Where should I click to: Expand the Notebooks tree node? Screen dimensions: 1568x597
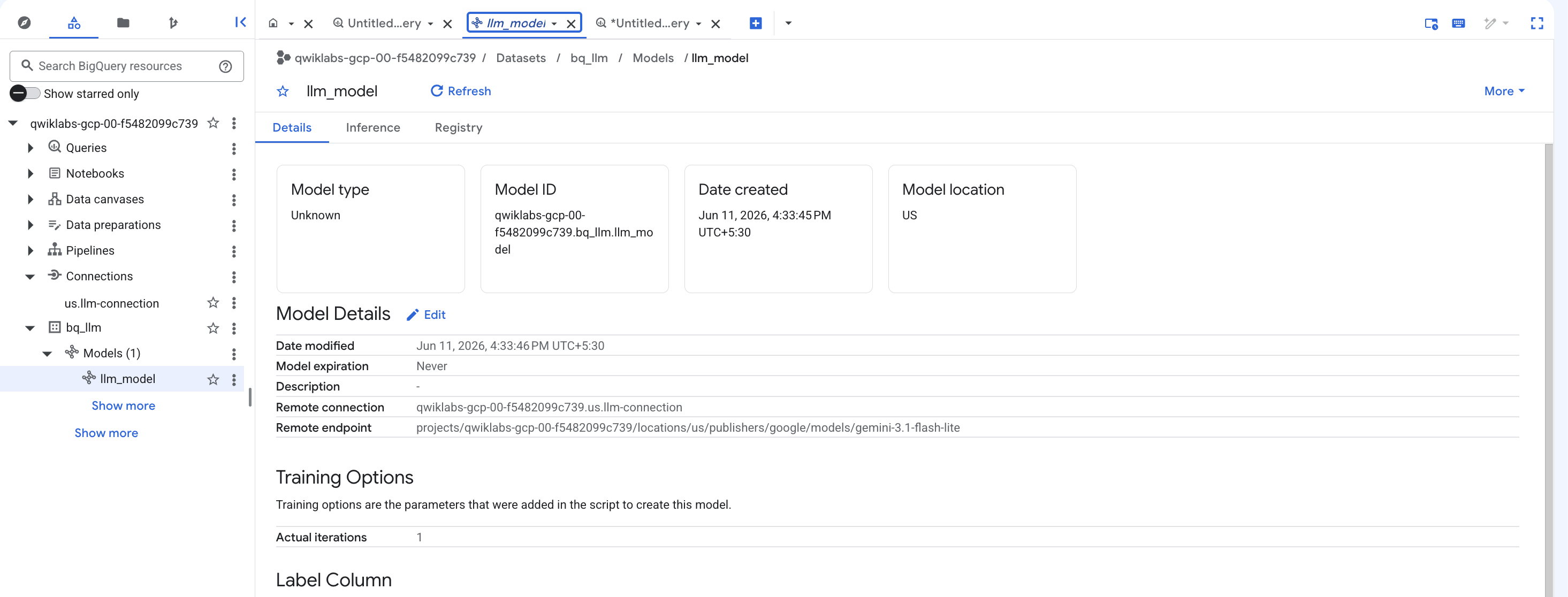(x=31, y=173)
